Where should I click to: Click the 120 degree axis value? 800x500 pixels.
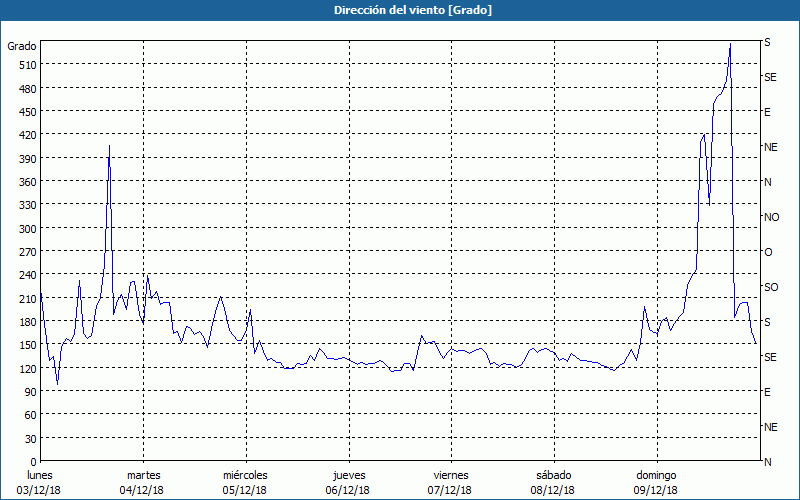(27, 369)
